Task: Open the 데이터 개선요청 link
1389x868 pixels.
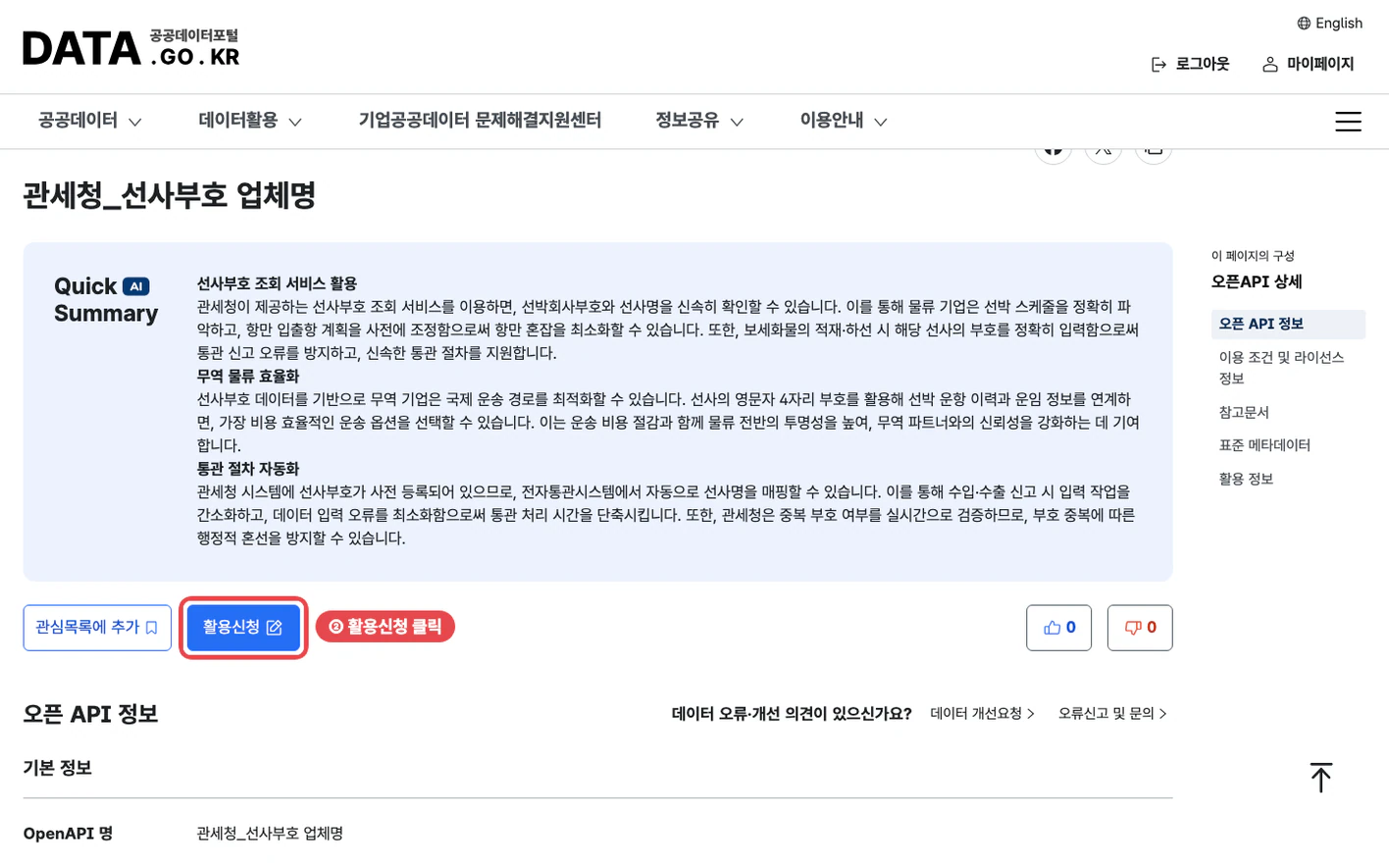Action: coord(982,714)
